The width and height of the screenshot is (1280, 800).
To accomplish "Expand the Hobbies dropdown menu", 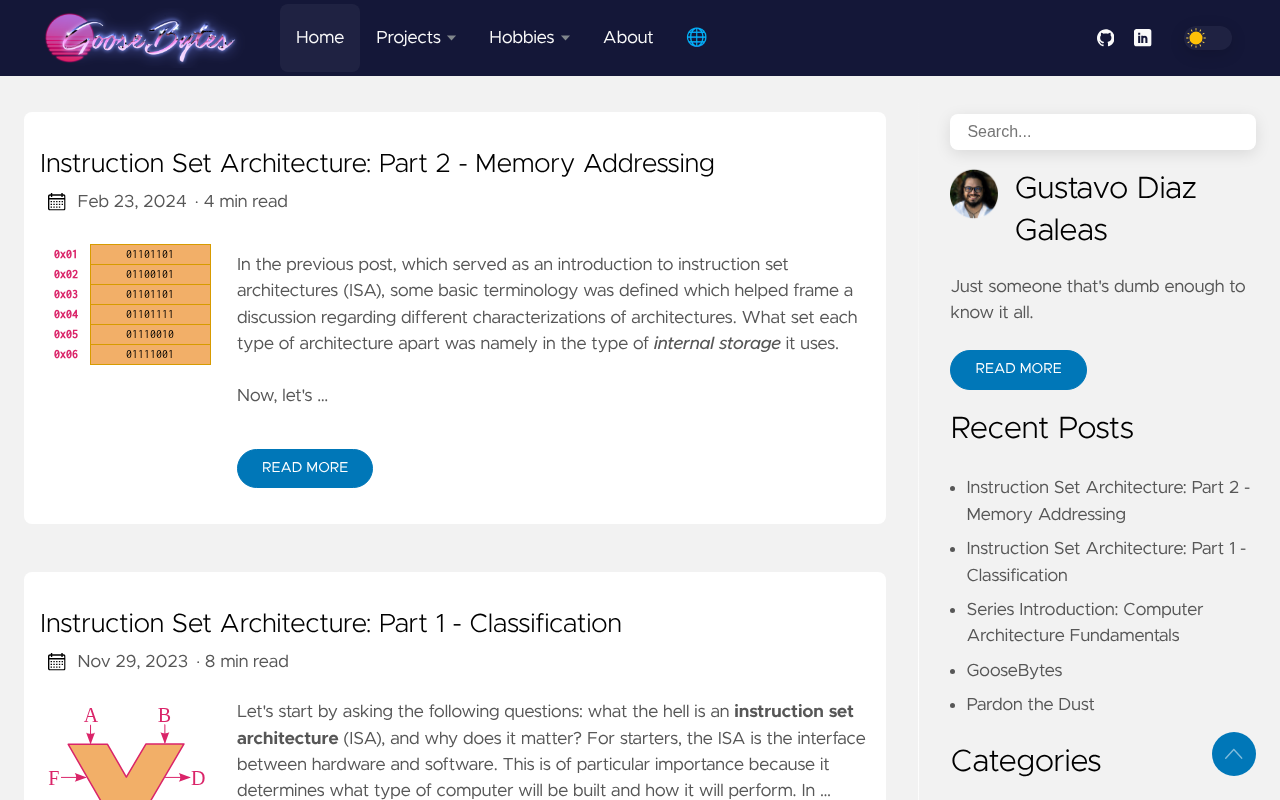I will point(529,38).
